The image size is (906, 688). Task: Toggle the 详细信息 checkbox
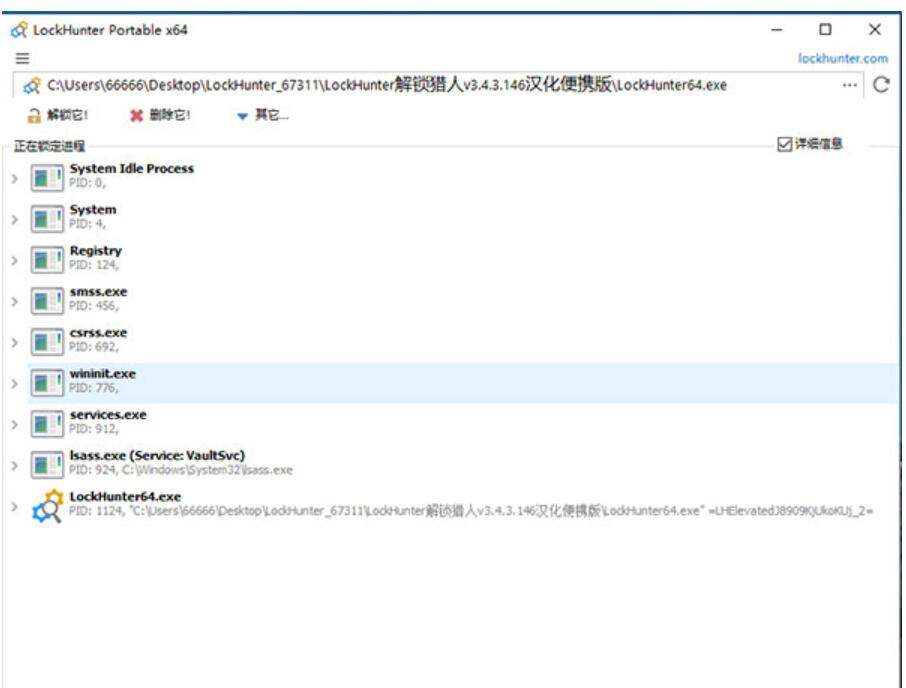(784, 144)
